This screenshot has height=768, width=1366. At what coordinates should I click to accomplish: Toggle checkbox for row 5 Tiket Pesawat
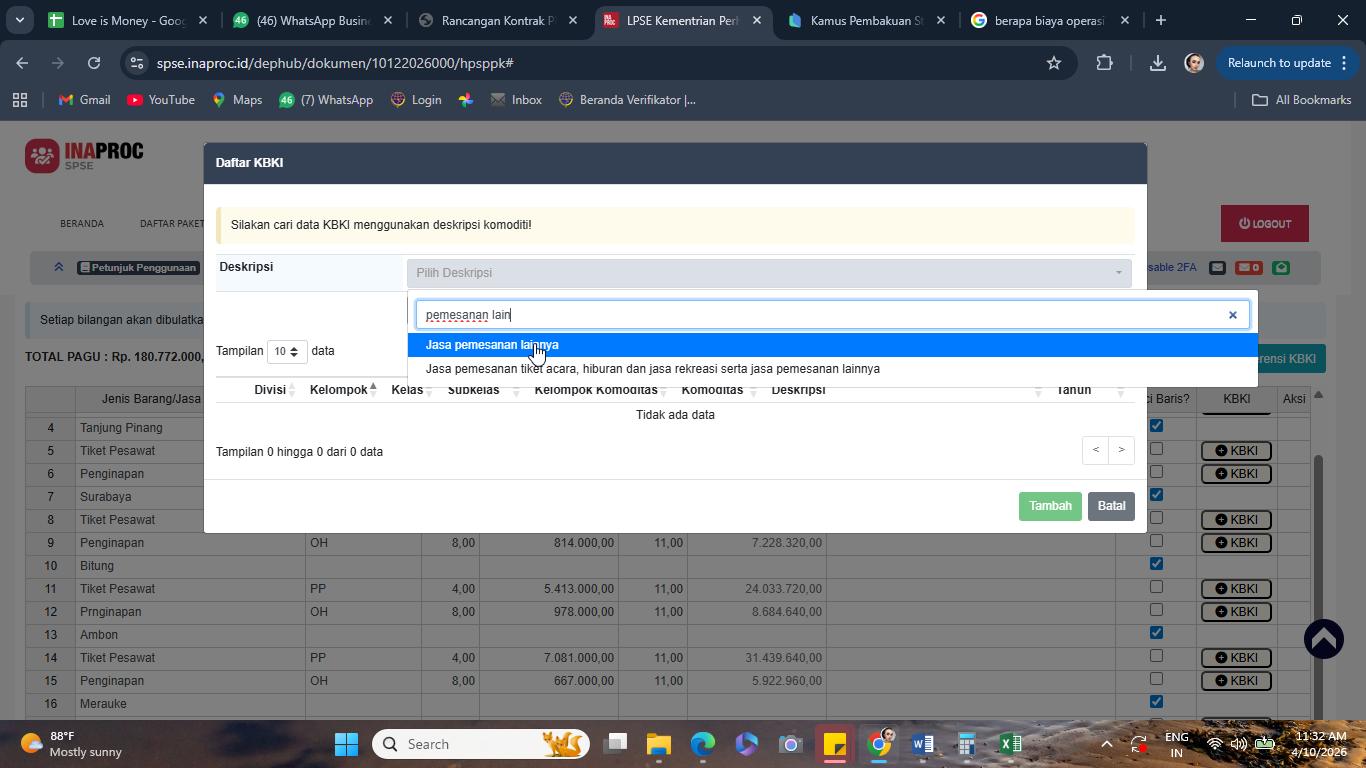pos(1156,449)
